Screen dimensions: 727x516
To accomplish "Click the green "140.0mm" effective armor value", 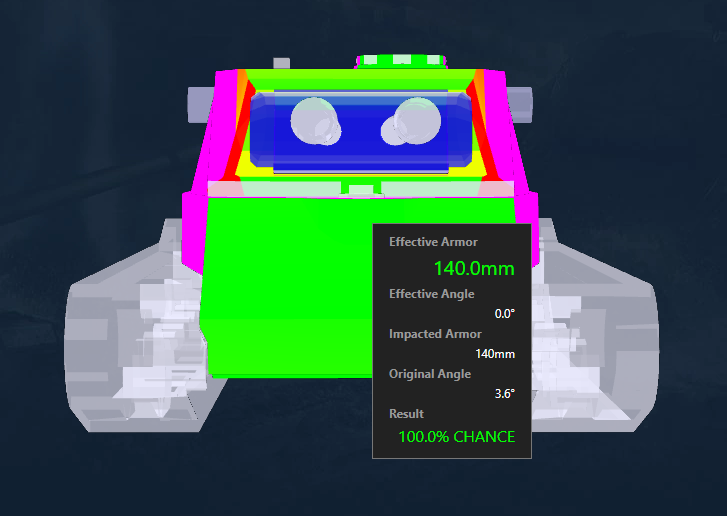I will coord(474,268).
